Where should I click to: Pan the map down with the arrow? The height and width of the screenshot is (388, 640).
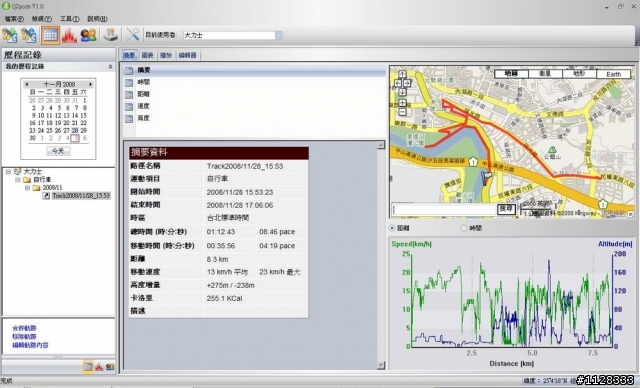pos(402,92)
